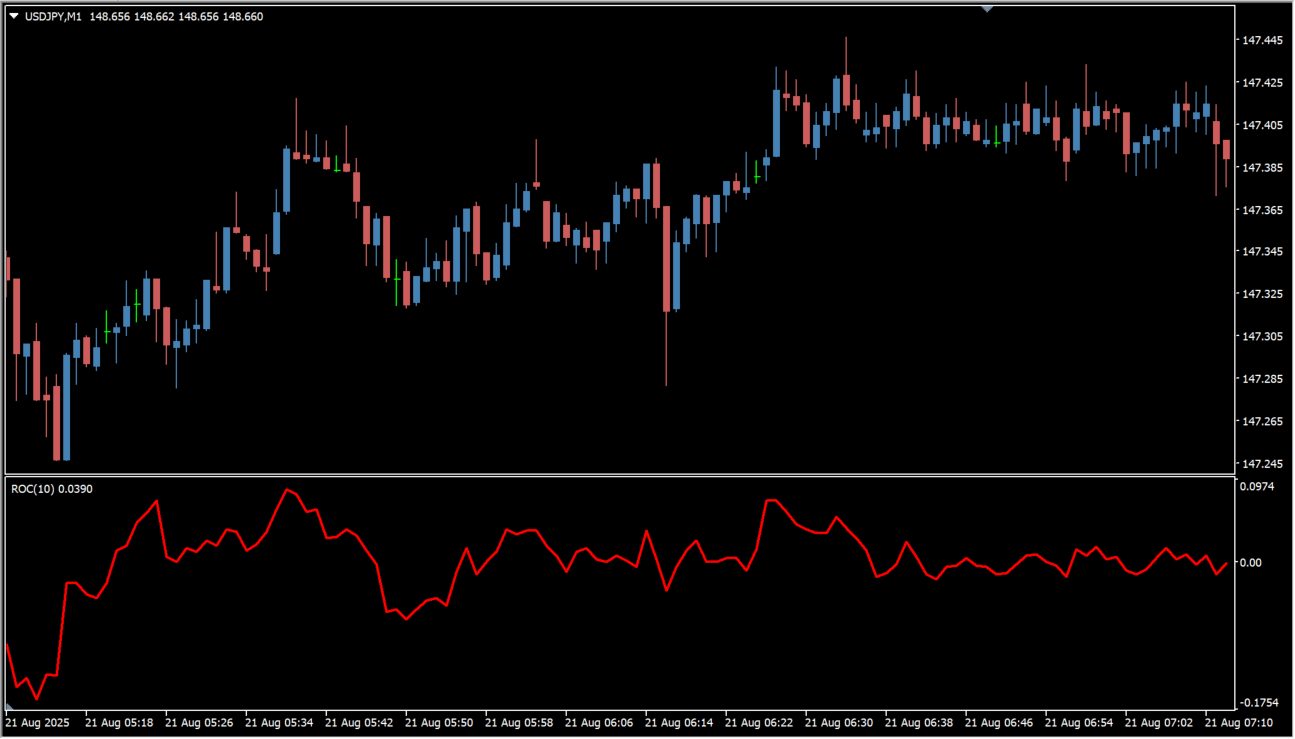Image resolution: width=1295 pixels, height=739 pixels.
Task: Click the 21 Aug 05:50 time label
Action: [439, 722]
